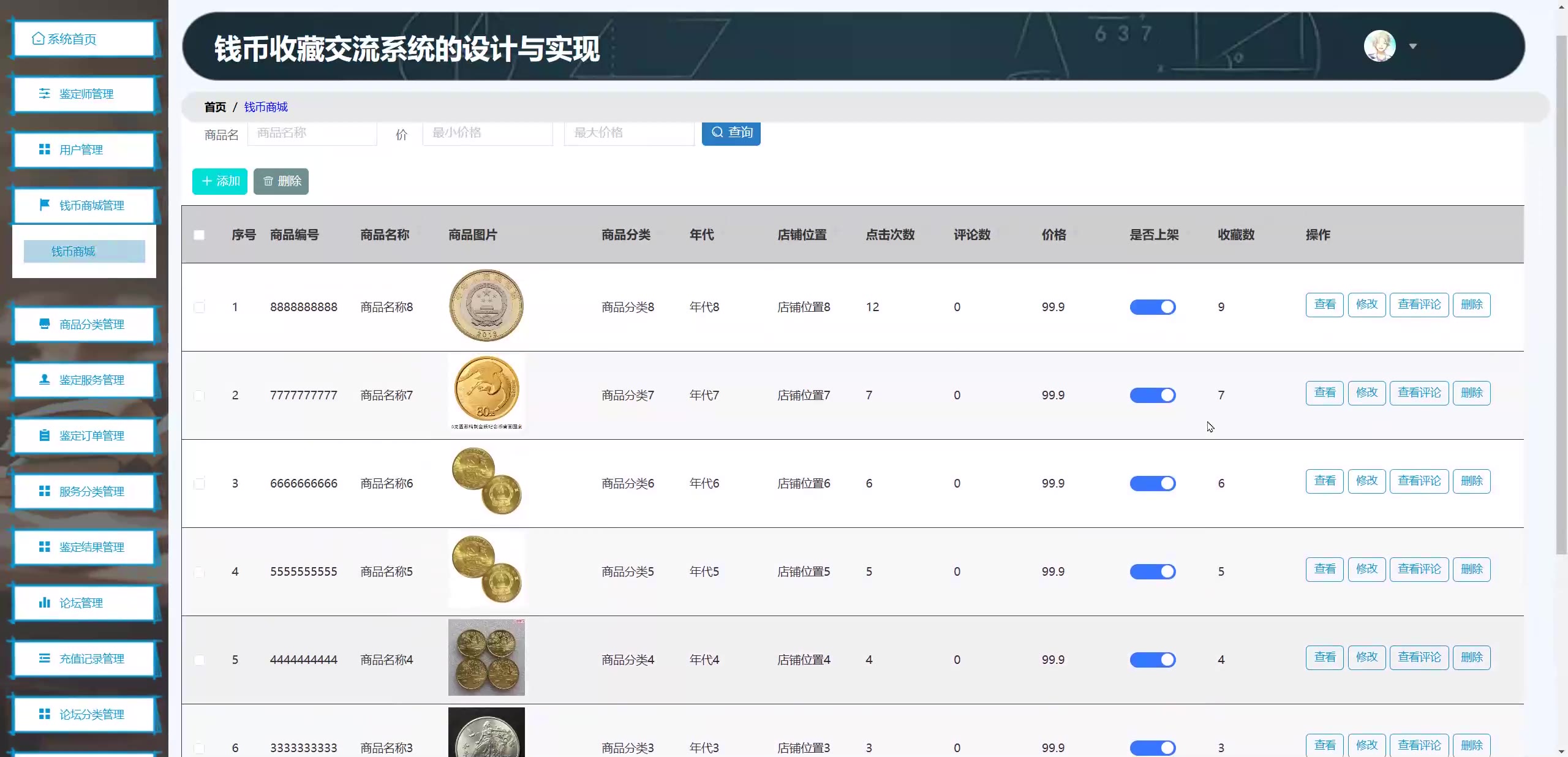Click the sliders icon for 鉴定师管理
This screenshot has height=757, width=1568.
(44, 94)
